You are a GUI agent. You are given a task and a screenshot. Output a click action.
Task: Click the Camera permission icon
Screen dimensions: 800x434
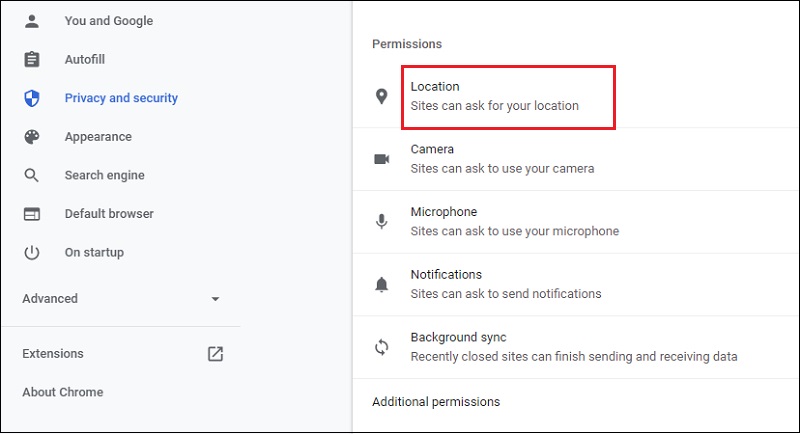click(x=381, y=159)
